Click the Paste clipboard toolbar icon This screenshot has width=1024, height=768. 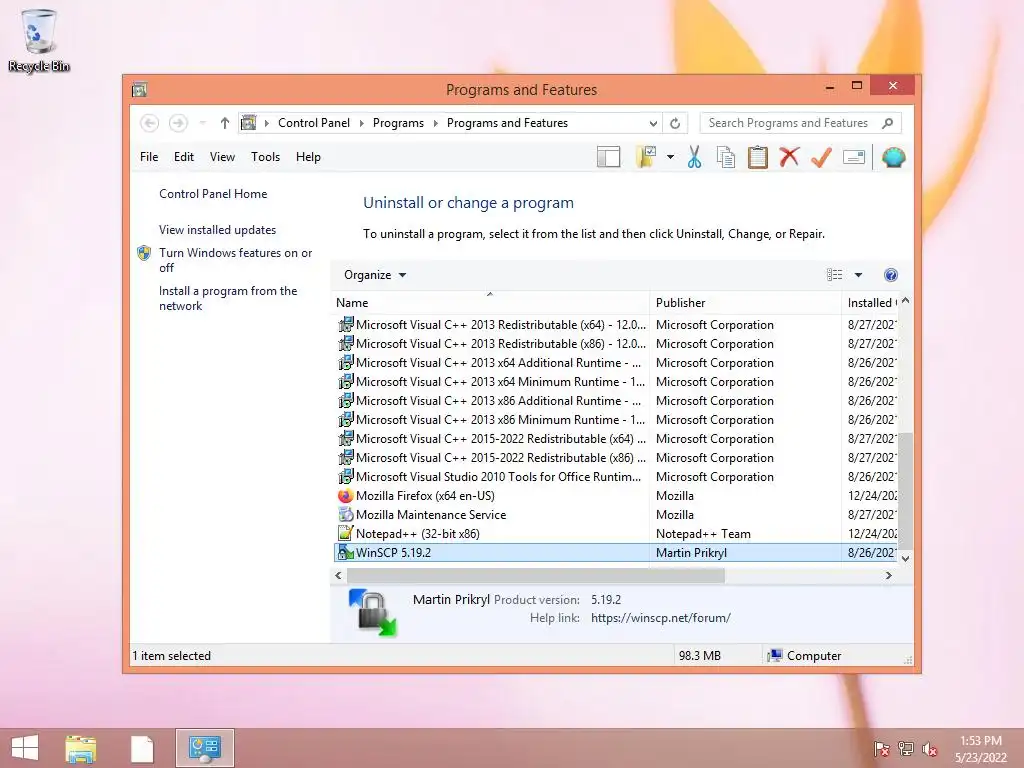pos(758,157)
